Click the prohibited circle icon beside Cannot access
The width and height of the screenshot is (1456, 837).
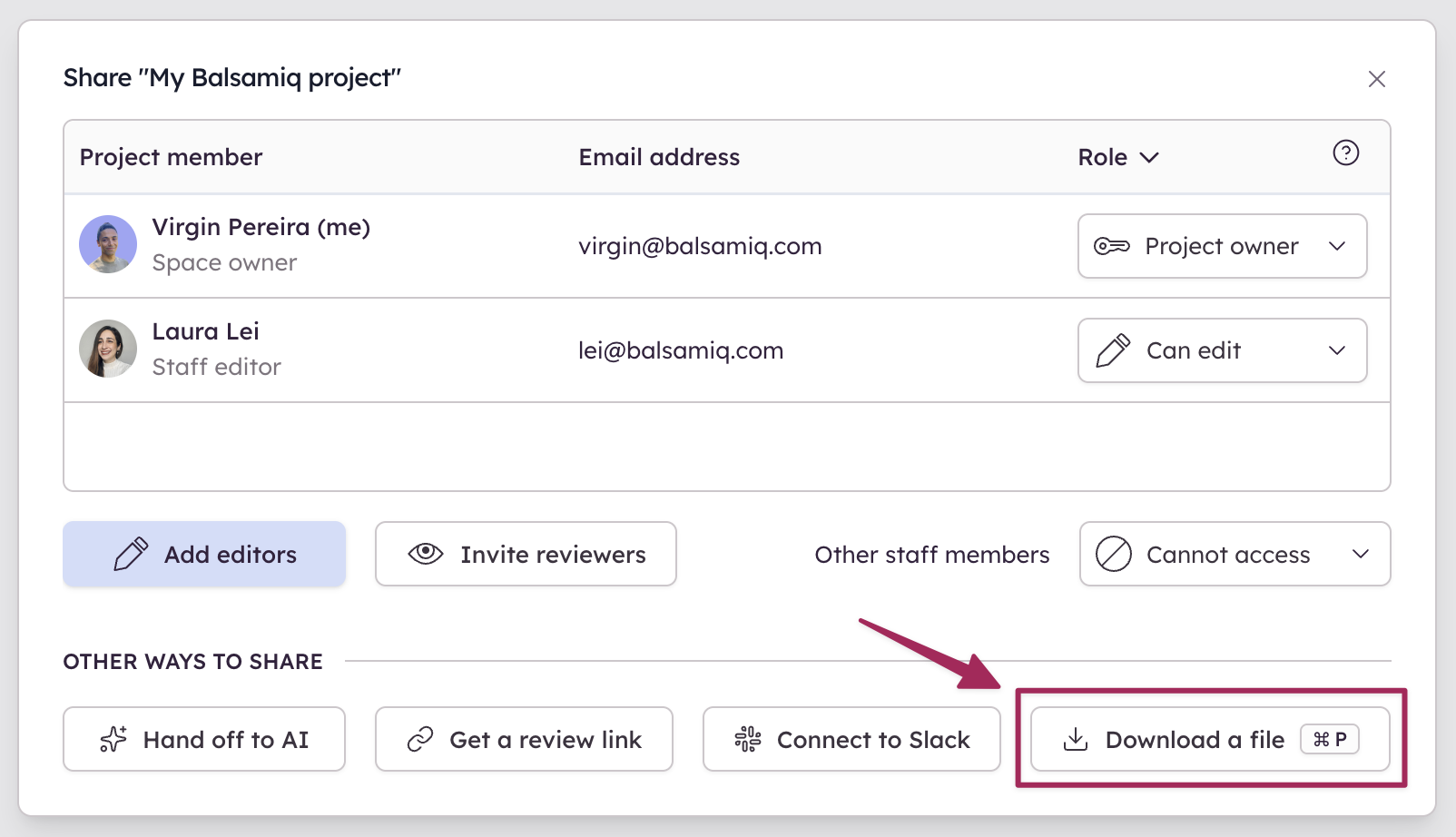click(x=1114, y=554)
